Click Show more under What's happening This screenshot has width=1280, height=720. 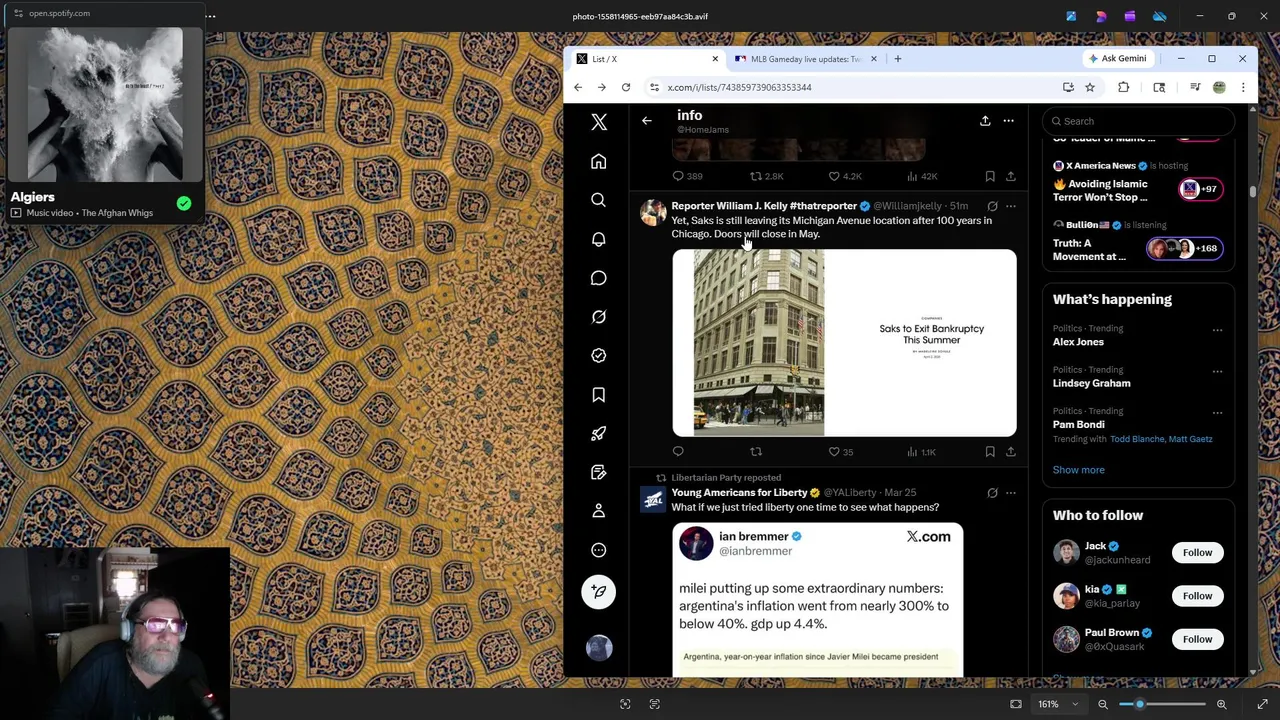1078,470
